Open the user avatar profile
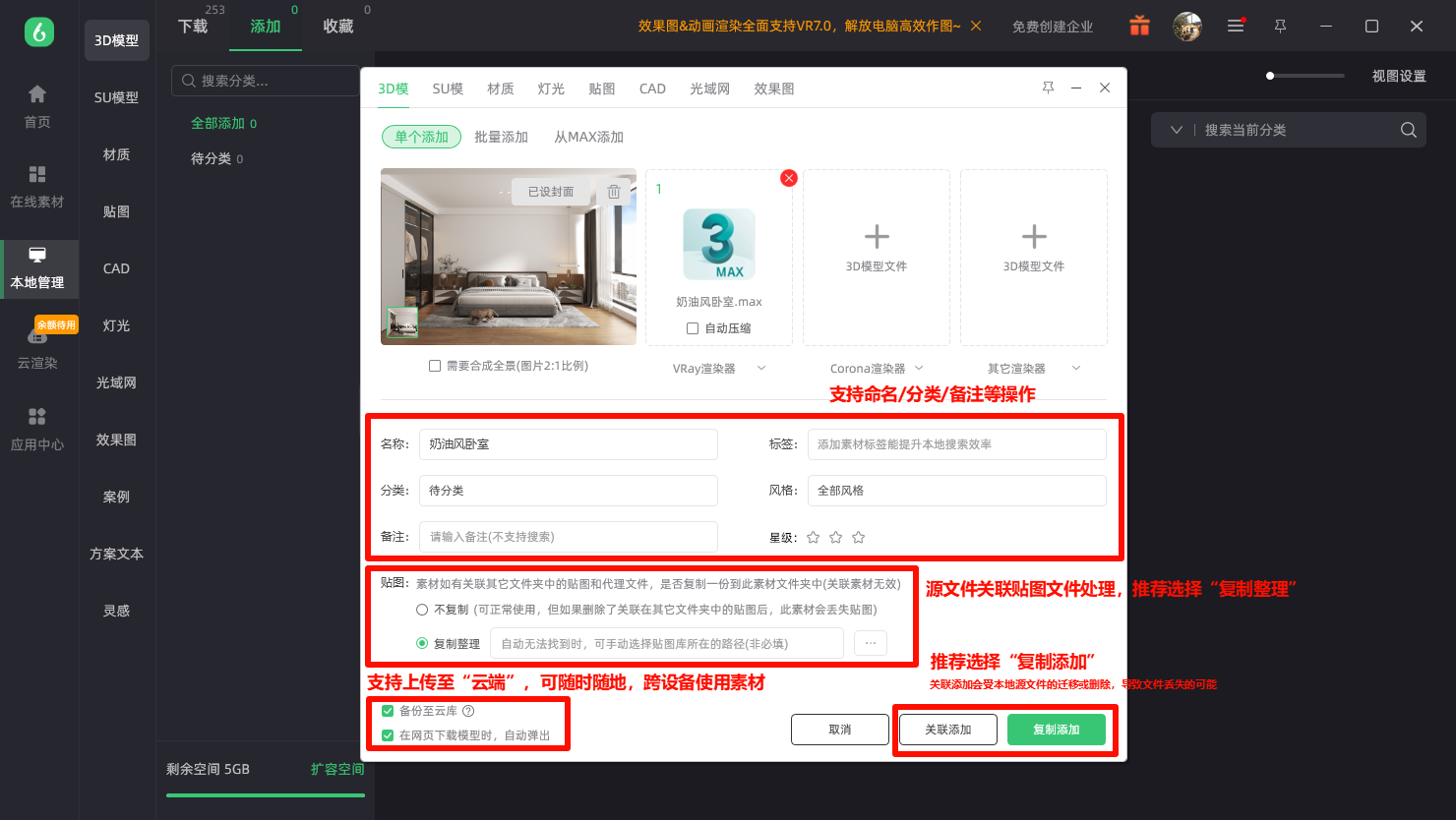The width and height of the screenshot is (1456, 820). click(1187, 27)
